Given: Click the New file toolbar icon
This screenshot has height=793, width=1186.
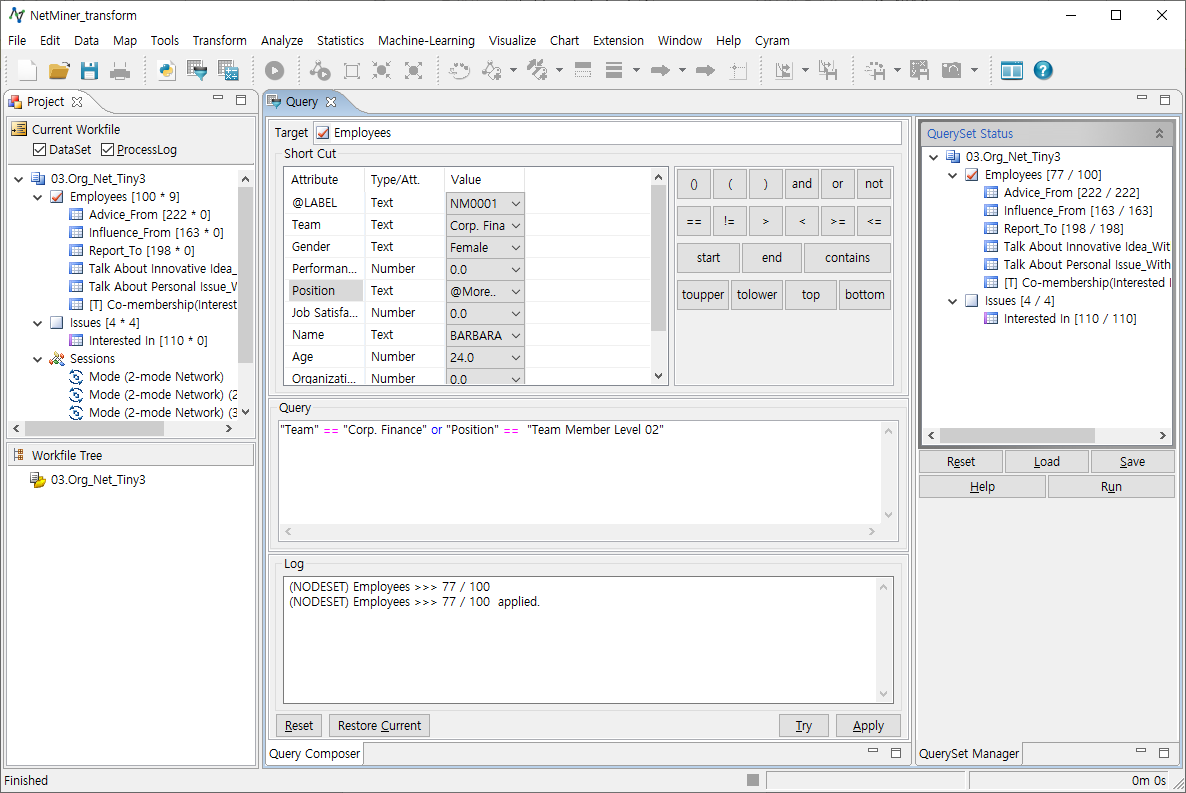Looking at the screenshot, I should (x=28, y=70).
